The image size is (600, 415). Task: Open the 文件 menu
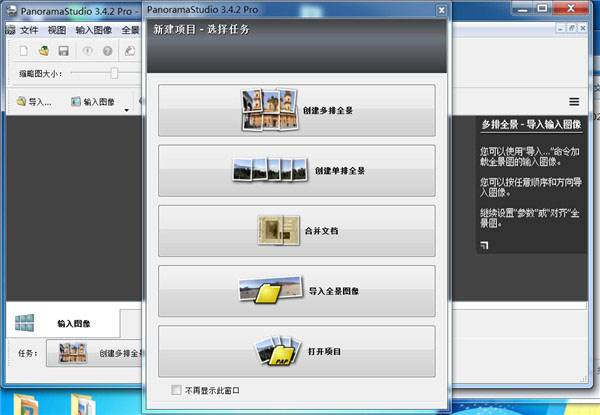click(x=29, y=30)
